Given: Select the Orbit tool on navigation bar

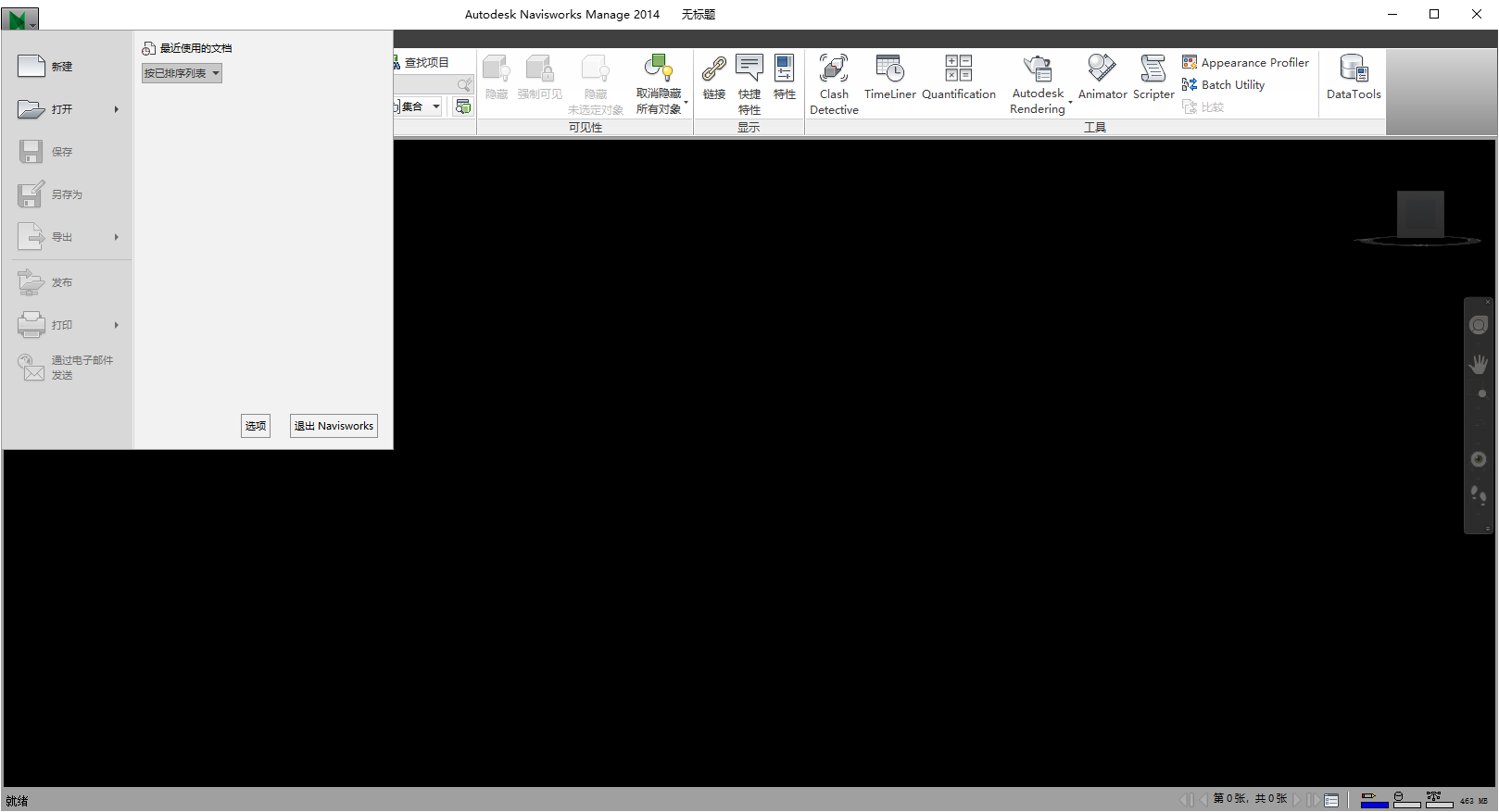Looking at the screenshot, I should click(x=1479, y=421).
